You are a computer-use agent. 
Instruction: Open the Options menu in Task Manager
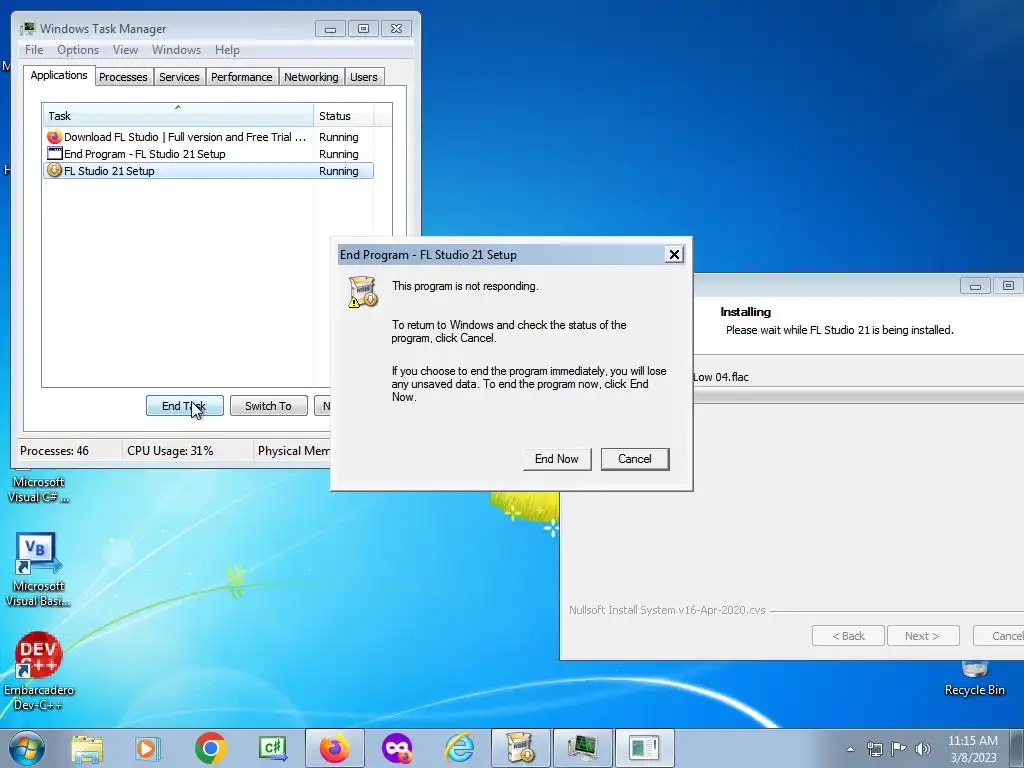point(78,50)
